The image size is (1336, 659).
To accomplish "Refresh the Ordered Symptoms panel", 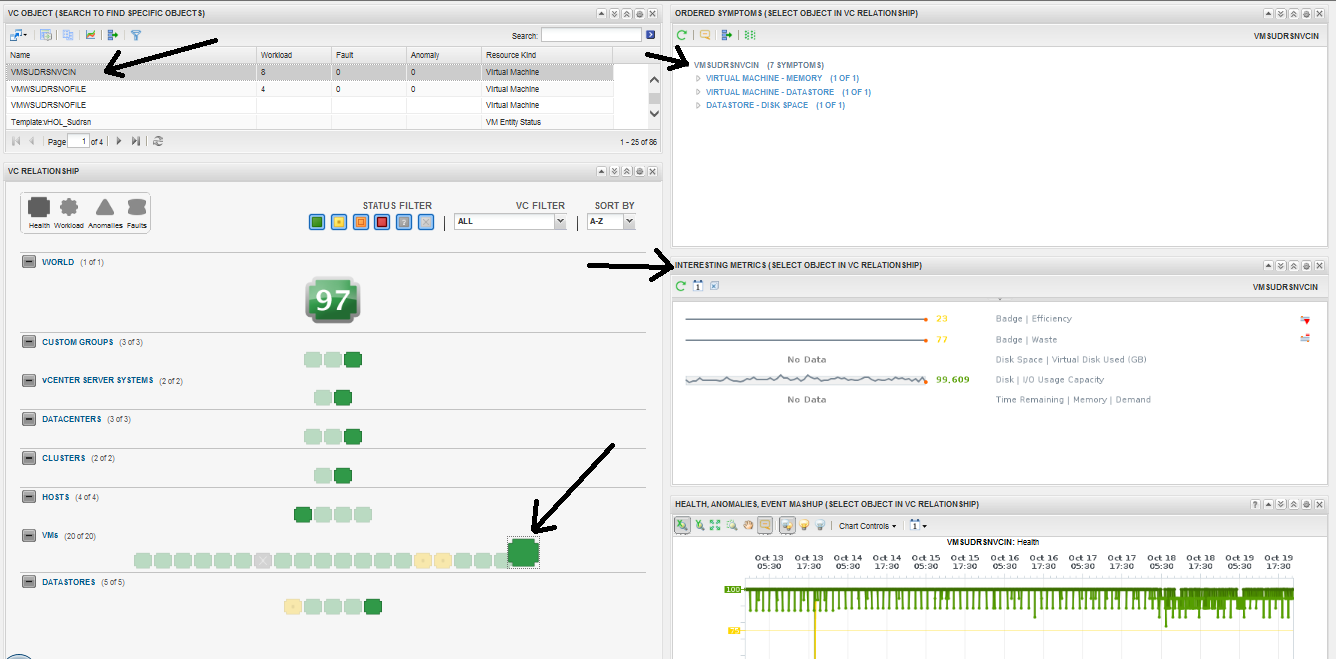I will click(681, 35).
